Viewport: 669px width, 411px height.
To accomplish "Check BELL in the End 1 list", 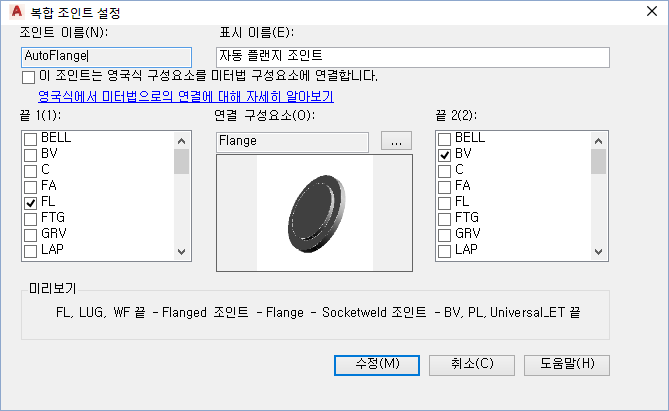I will 31,138.
